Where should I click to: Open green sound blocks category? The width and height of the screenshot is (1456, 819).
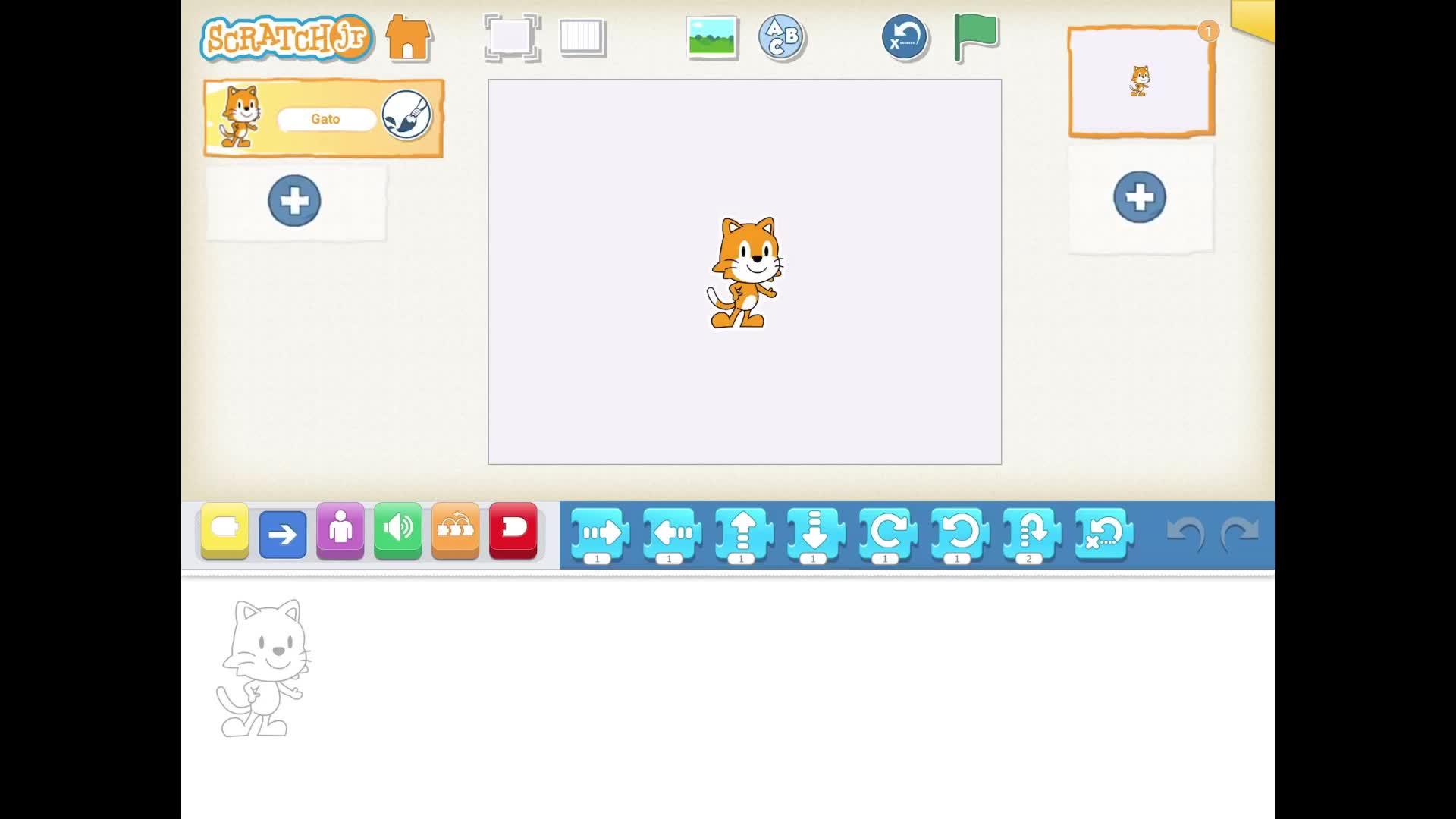(397, 530)
